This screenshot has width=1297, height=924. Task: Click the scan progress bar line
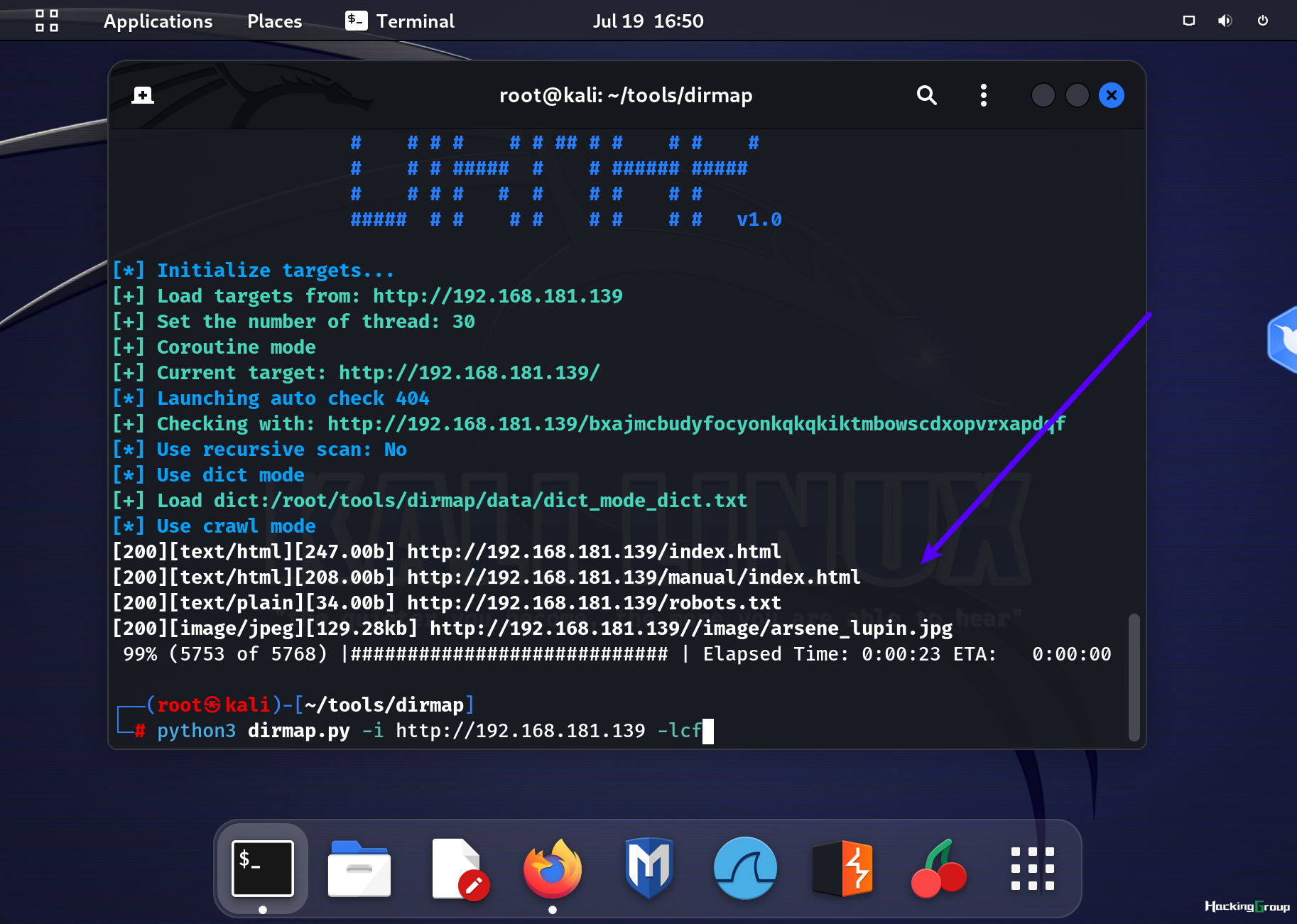[617, 654]
